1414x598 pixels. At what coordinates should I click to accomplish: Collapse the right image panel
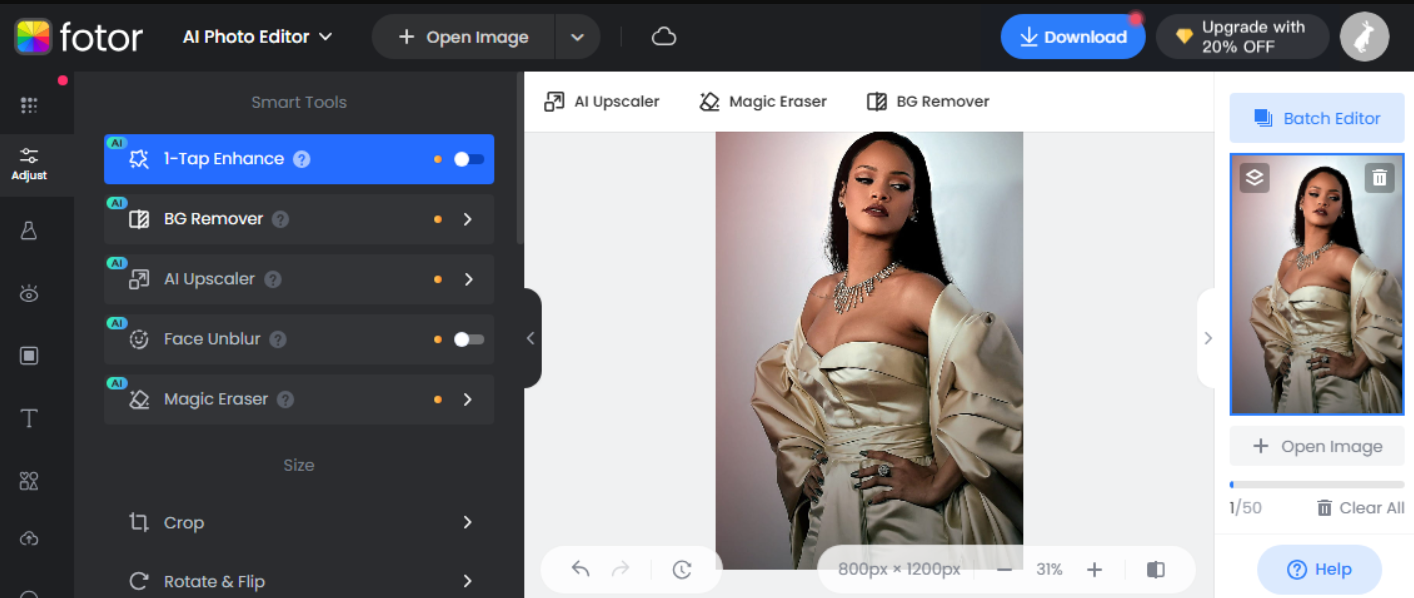pos(1207,338)
